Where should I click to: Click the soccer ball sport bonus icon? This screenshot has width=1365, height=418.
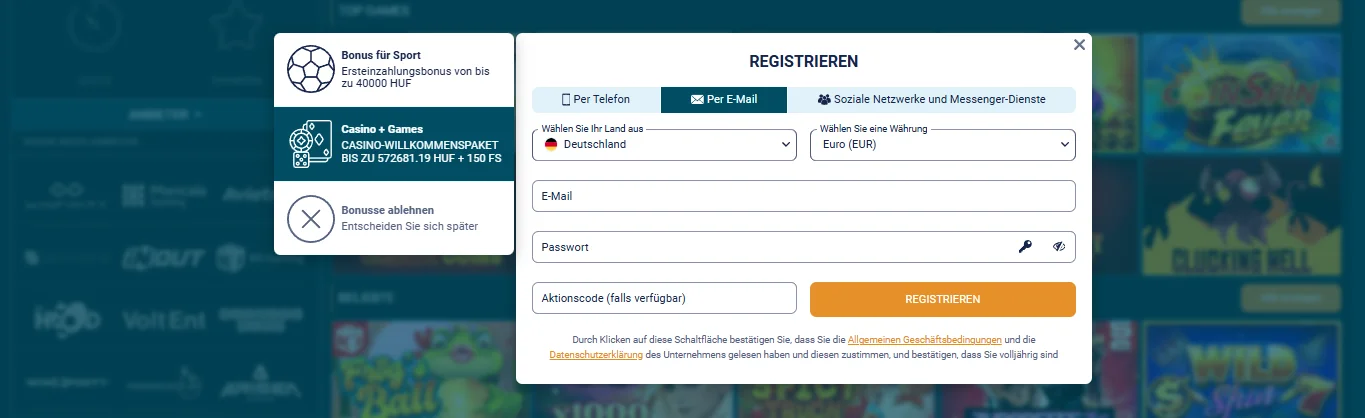coord(311,69)
